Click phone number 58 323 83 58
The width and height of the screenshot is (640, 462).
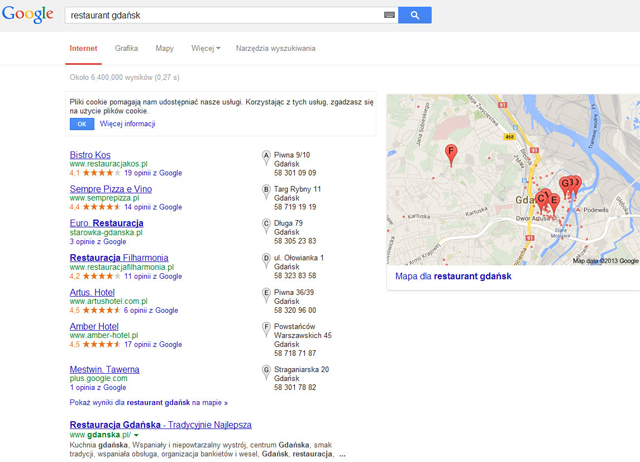click(295, 276)
